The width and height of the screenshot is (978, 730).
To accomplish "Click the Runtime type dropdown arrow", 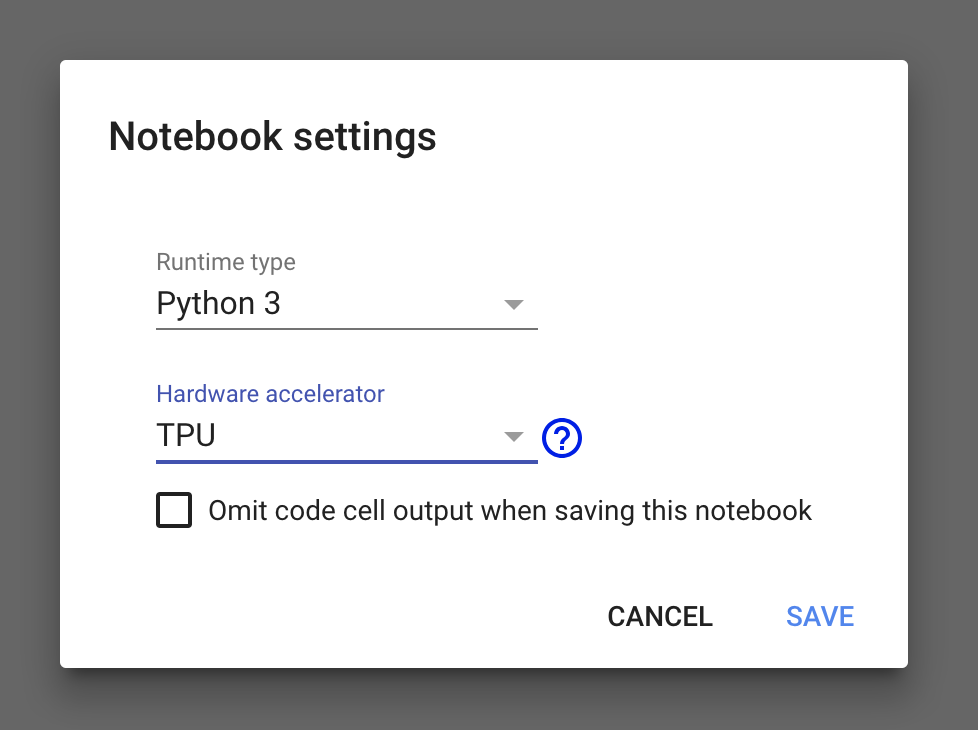I will coord(513,304).
